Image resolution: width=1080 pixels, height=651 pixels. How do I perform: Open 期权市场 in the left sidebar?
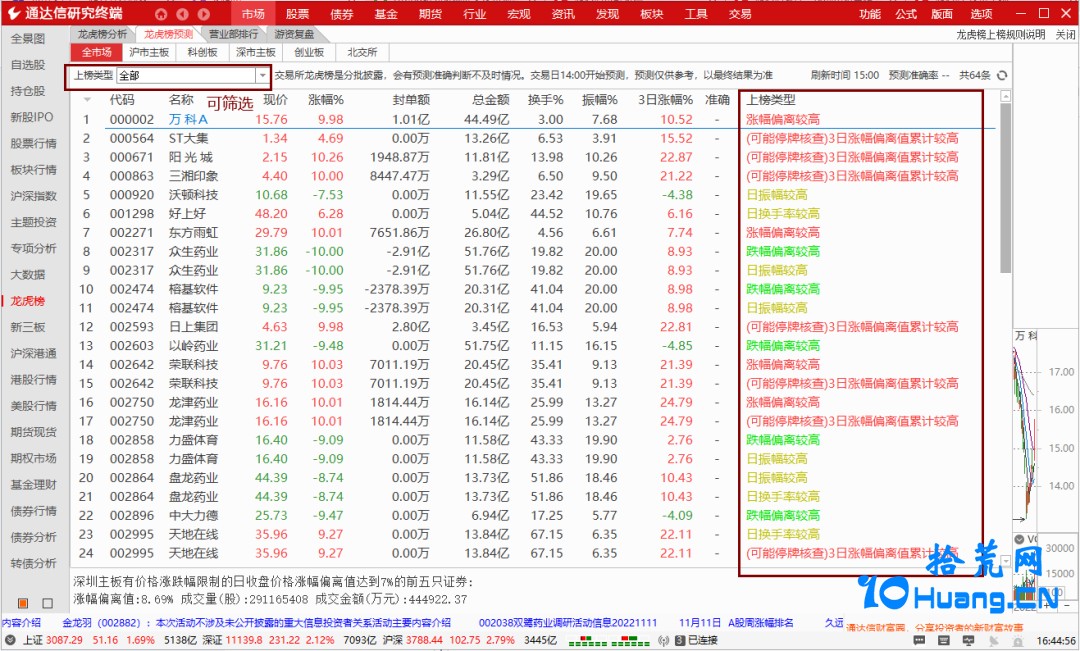click(x=33, y=458)
